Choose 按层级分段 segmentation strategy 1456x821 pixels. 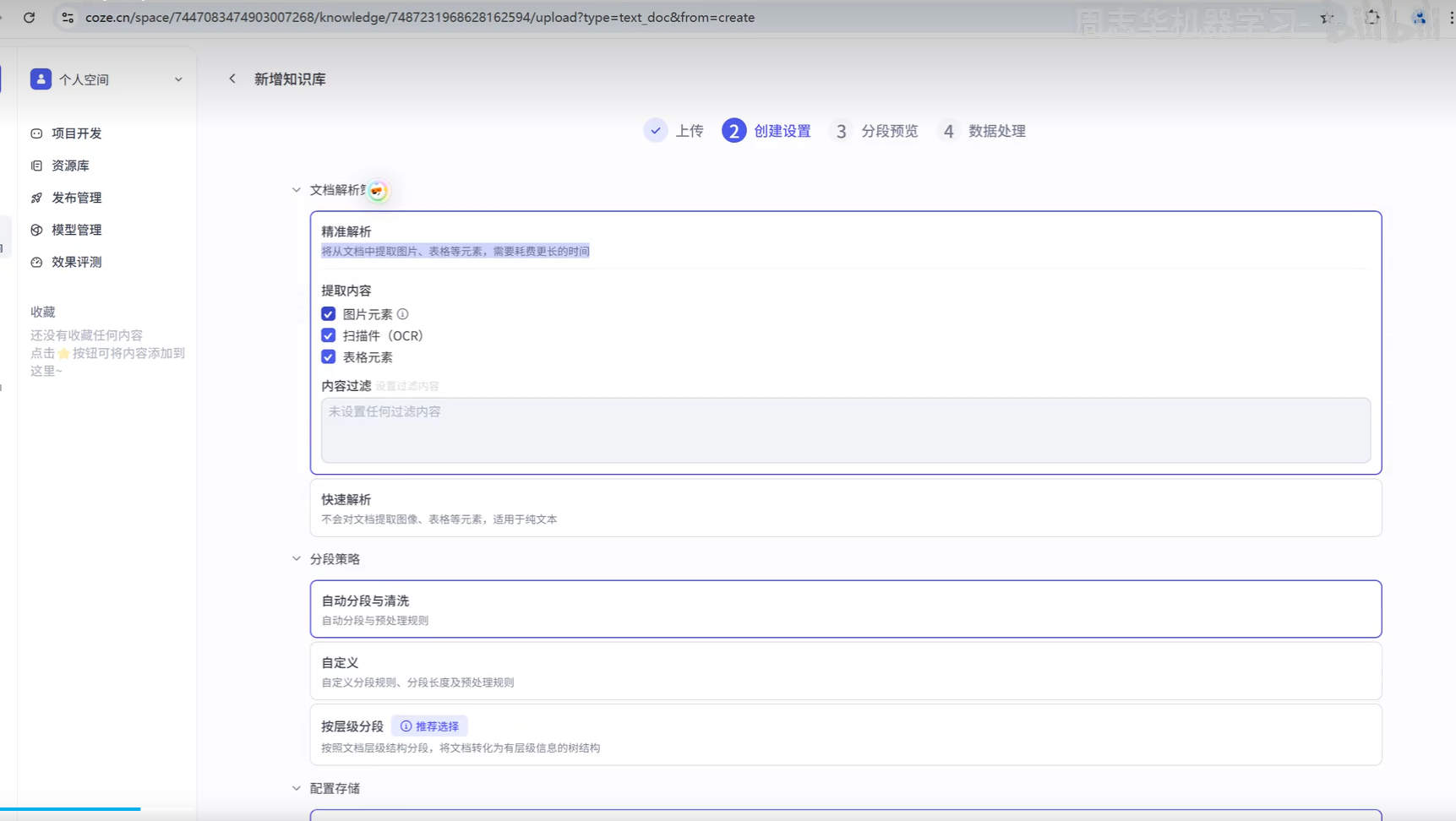(845, 735)
